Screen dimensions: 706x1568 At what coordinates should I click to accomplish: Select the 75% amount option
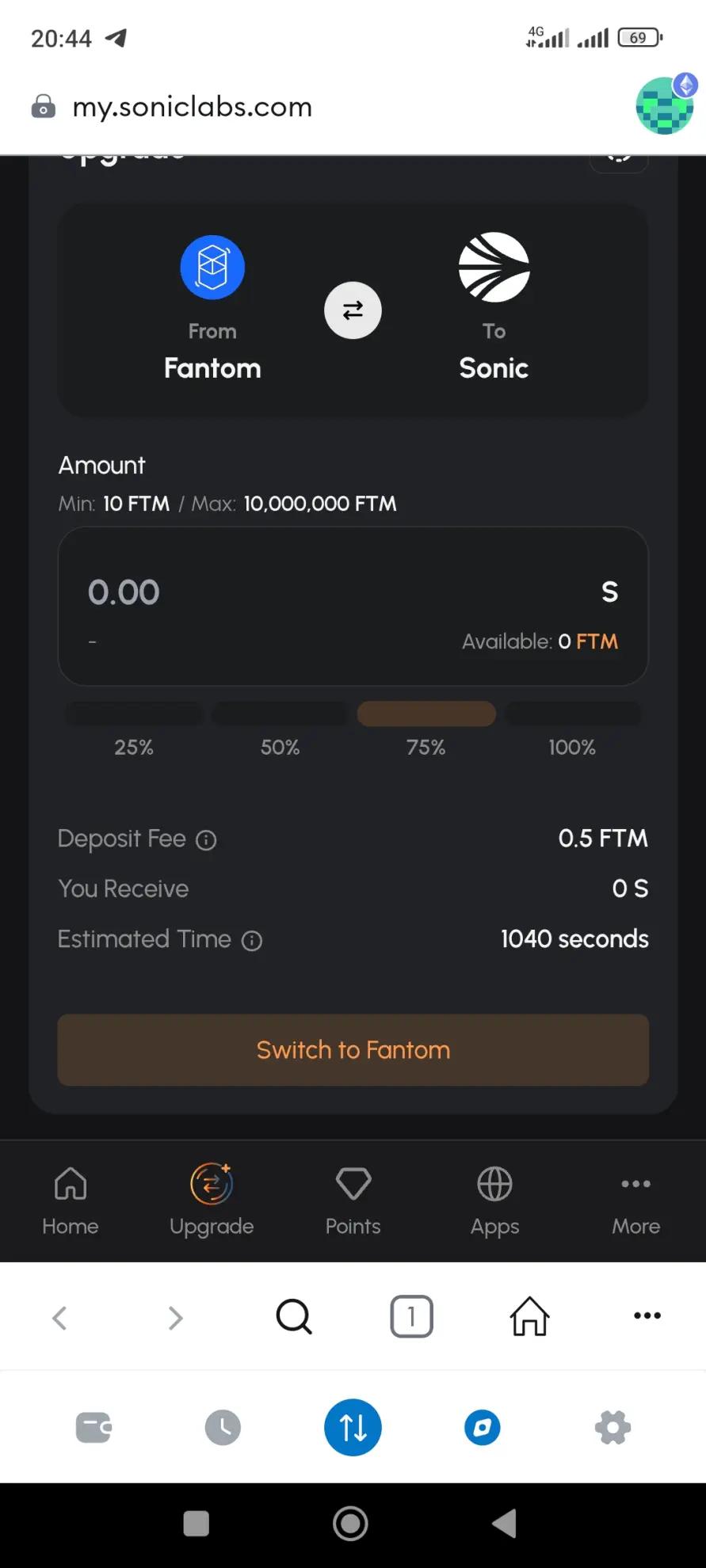point(426,714)
